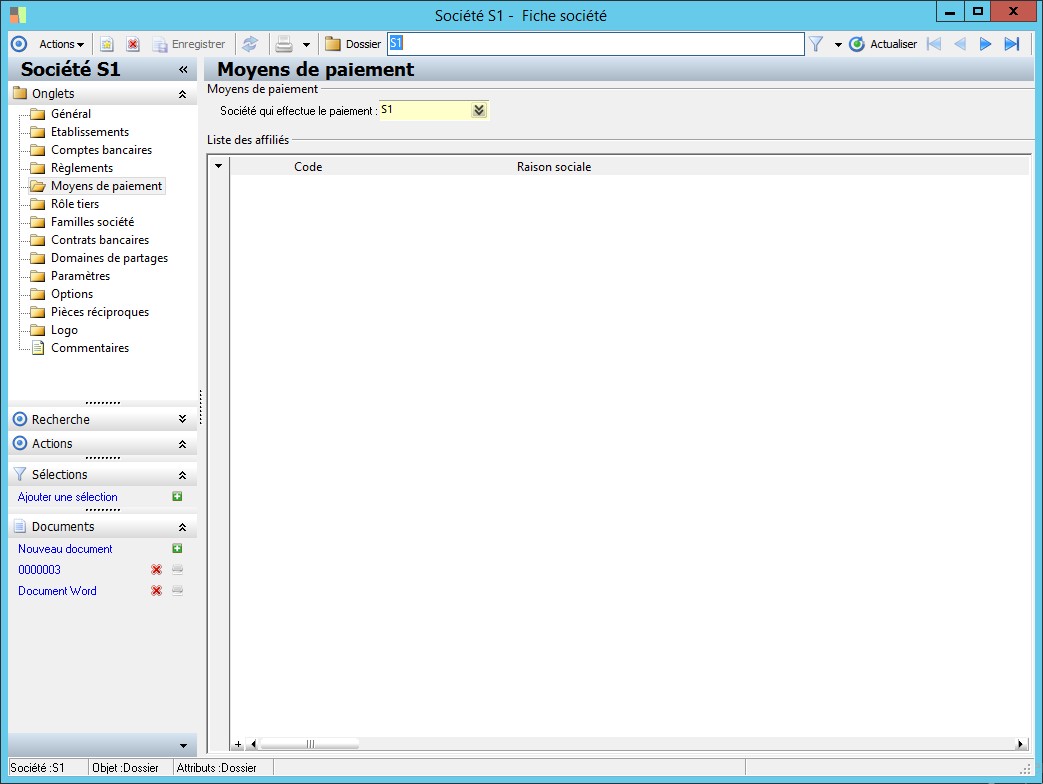The image size is (1043, 784).
Task: Go to the next record
Action: click(985, 44)
